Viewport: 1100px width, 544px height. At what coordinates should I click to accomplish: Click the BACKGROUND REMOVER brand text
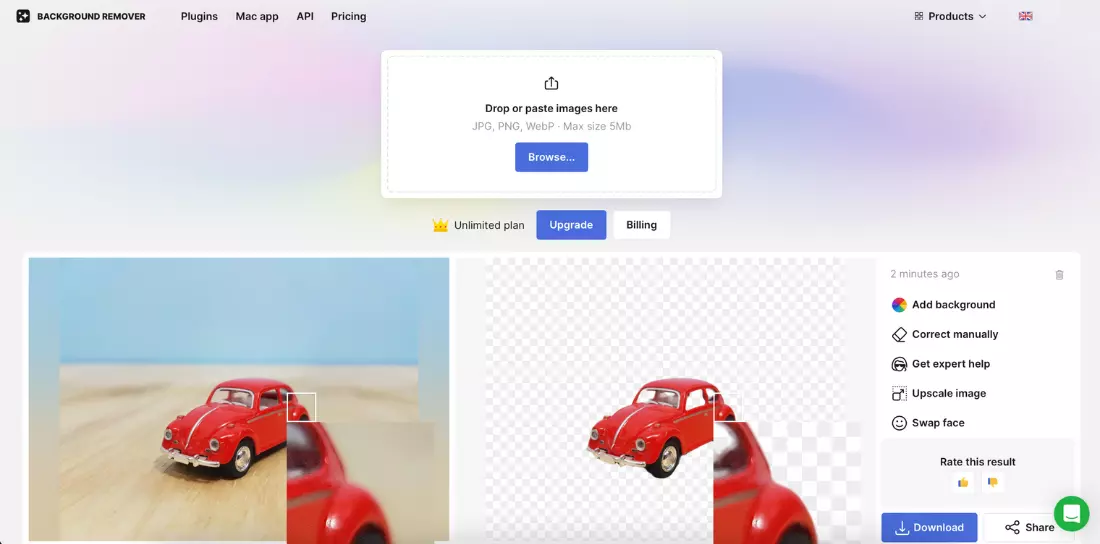91,16
